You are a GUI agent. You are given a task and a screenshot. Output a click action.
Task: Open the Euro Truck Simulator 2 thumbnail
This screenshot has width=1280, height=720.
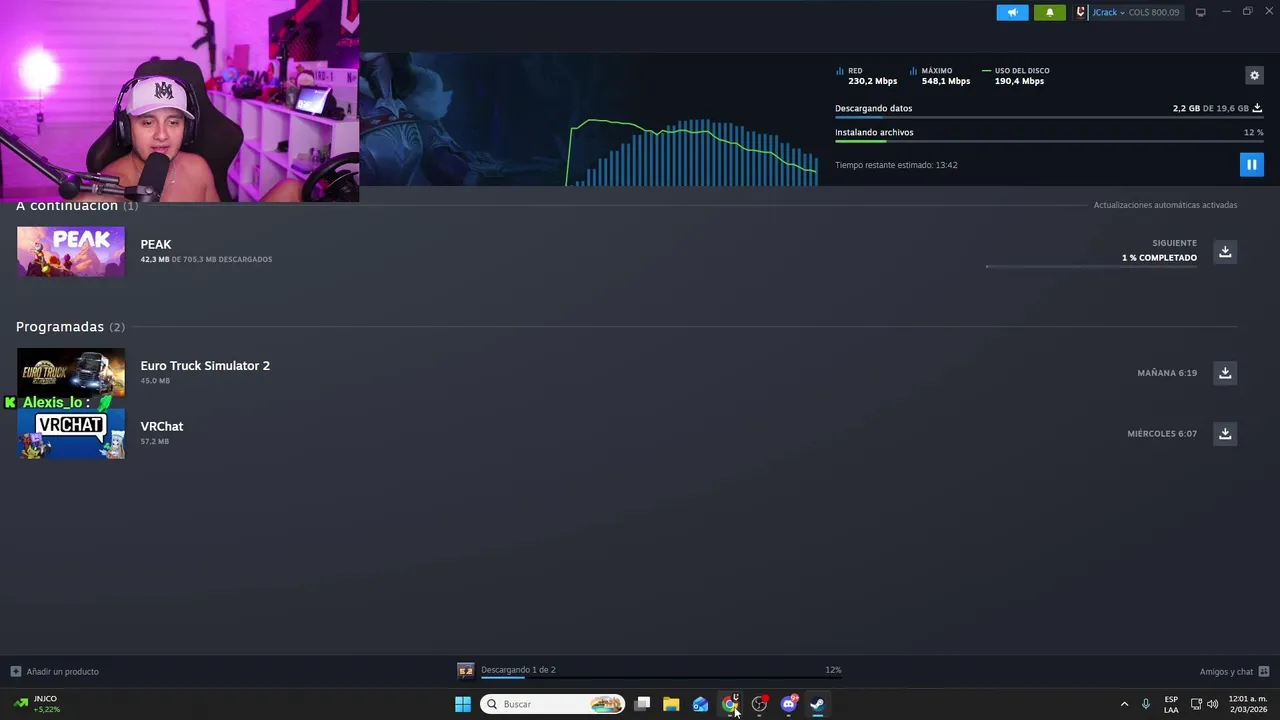(71, 372)
